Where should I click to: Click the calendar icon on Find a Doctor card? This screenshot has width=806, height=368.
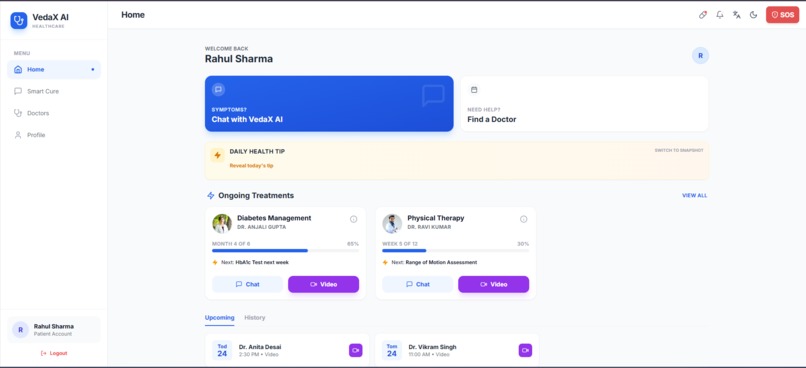point(474,90)
